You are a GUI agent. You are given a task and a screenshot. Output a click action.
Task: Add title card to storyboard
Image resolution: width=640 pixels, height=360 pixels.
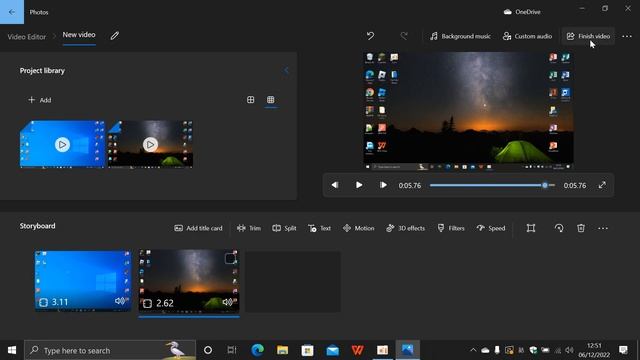198,228
